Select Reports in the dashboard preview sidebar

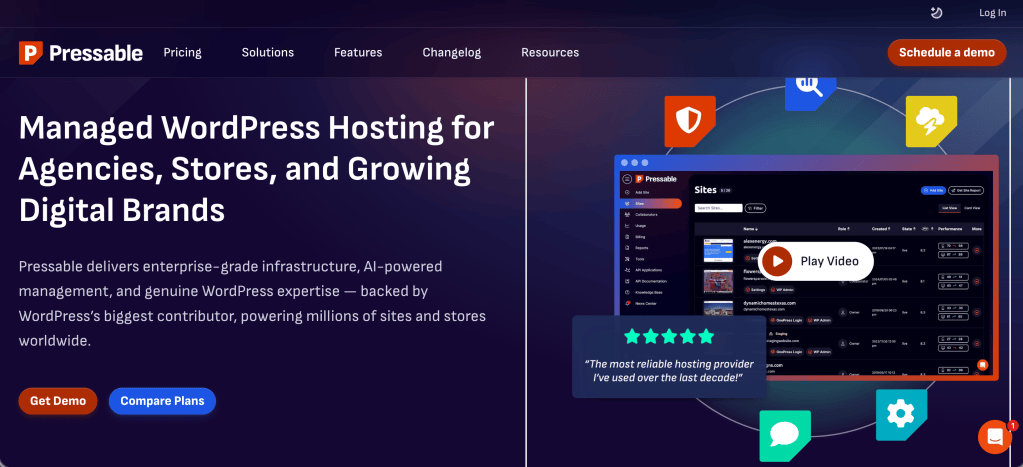(x=641, y=248)
